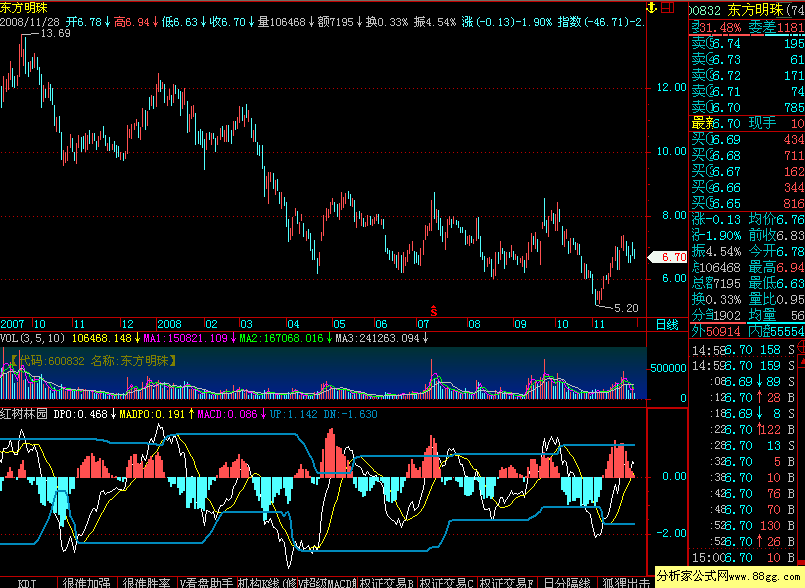Click the MACD:0.086 readout
The width and height of the screenshot is (805, 588).
coord(227,414)
